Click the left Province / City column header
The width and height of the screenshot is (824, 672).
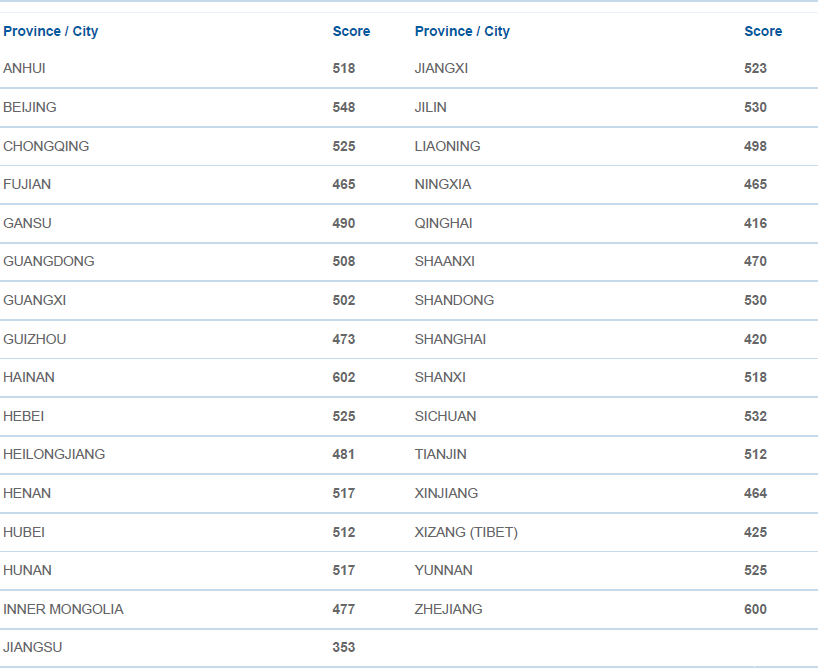coord(51,31)
